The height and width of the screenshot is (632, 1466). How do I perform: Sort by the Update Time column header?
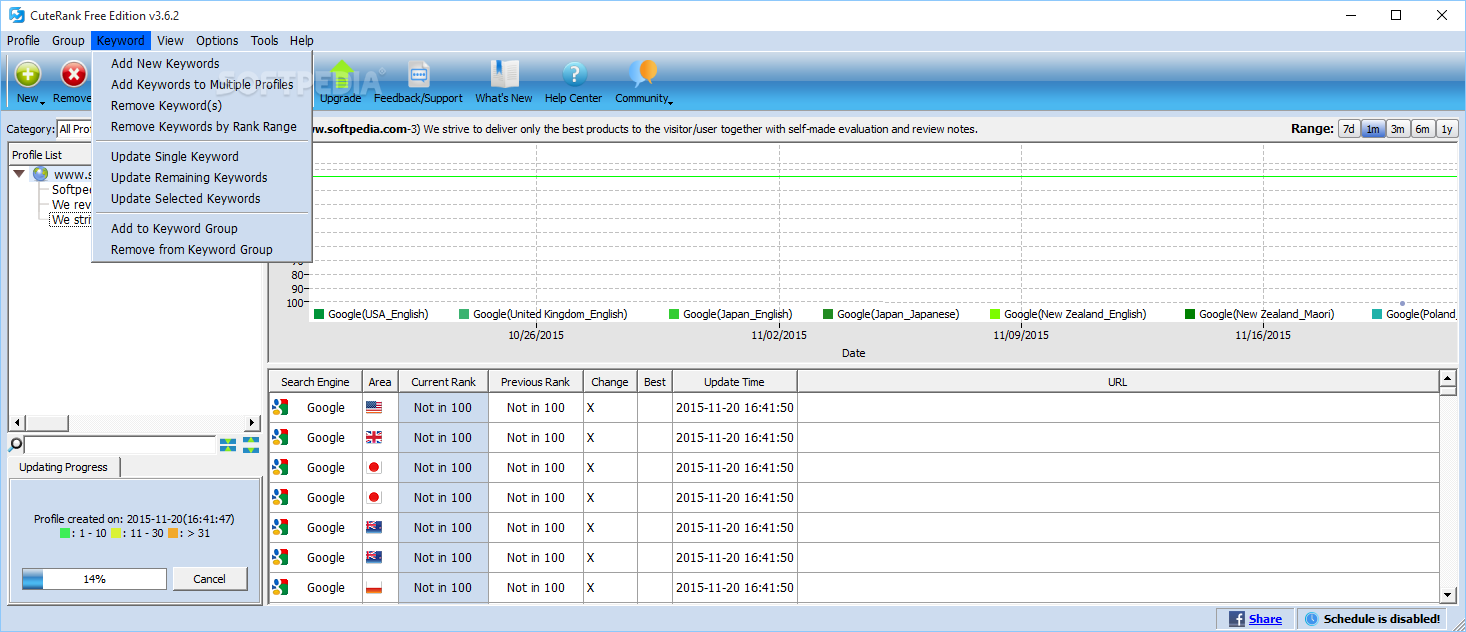click(735, 382)
